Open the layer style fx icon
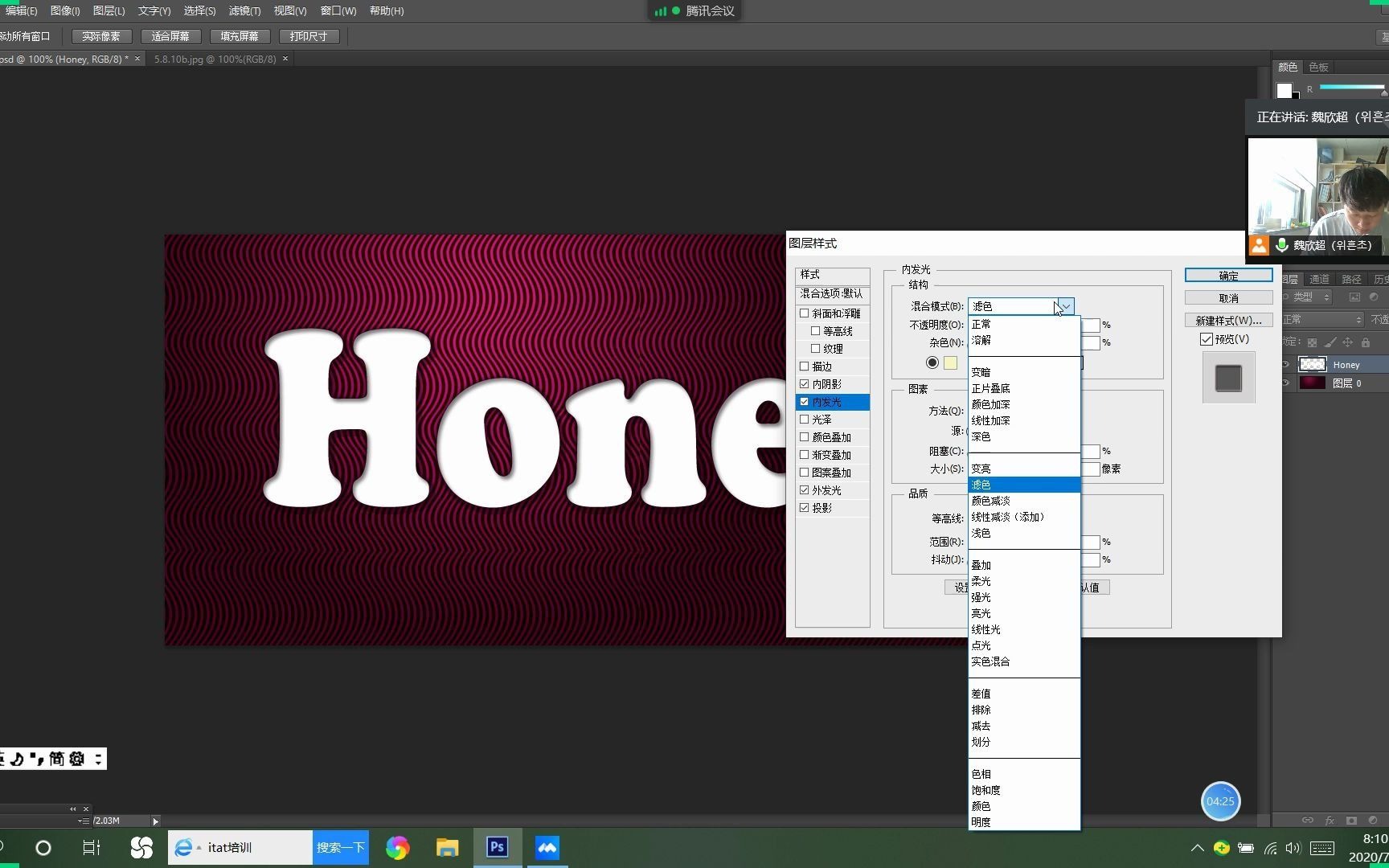 point(1330,821)
